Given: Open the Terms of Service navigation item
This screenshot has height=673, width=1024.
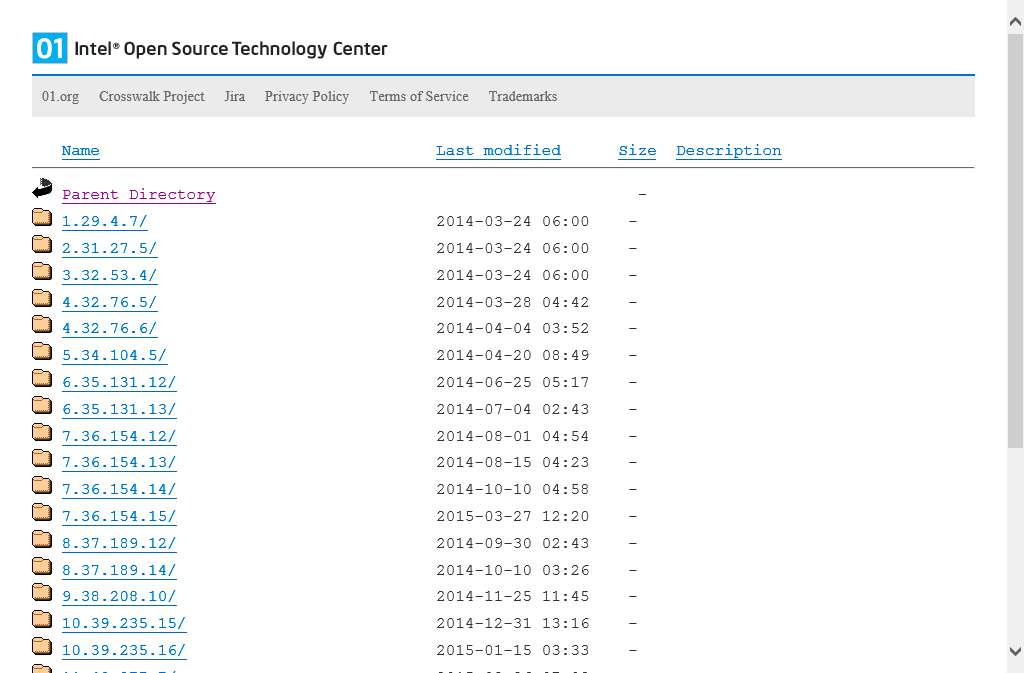Looking at the screenshot, I should coord(419,97).
